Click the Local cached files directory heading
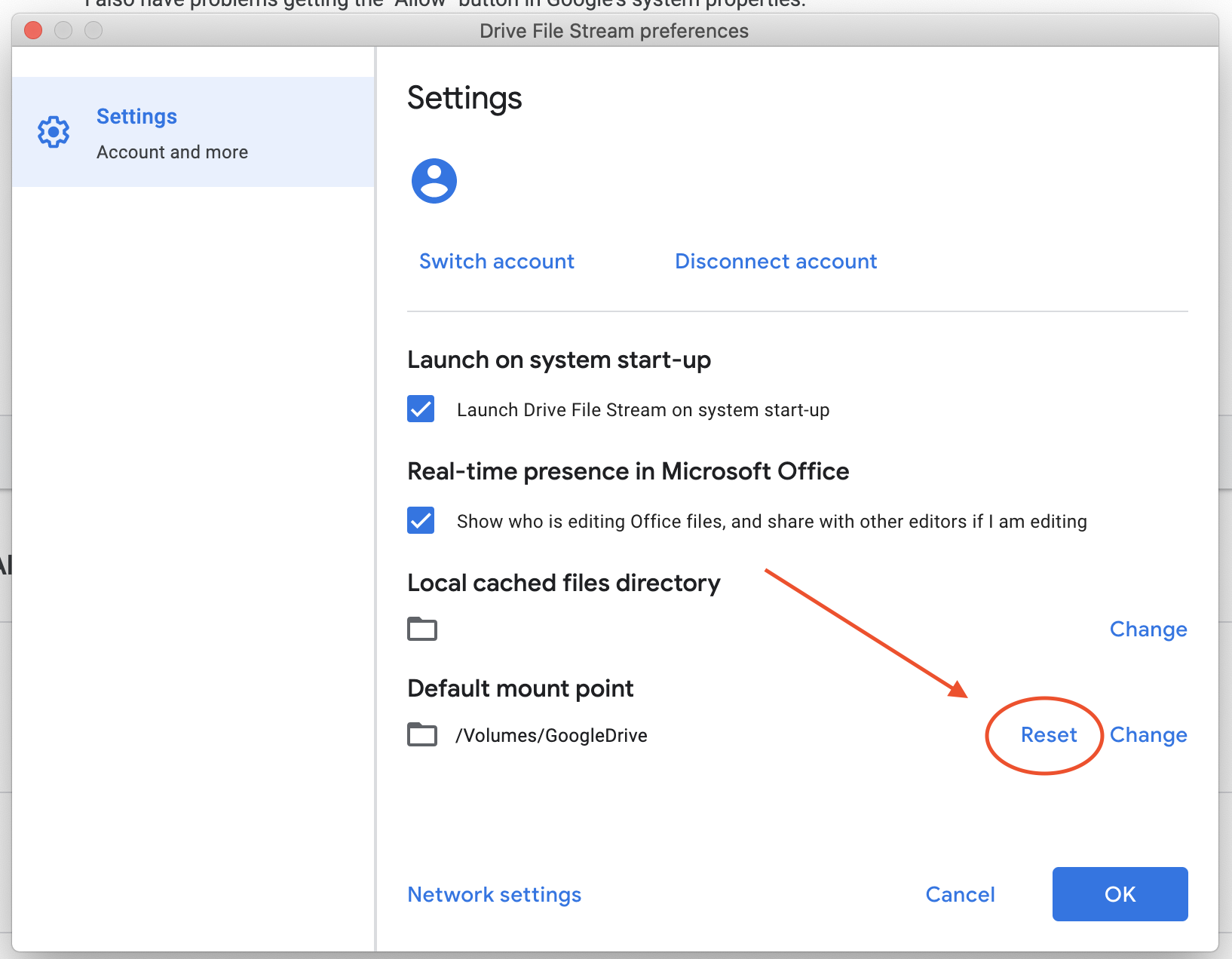 564,583
